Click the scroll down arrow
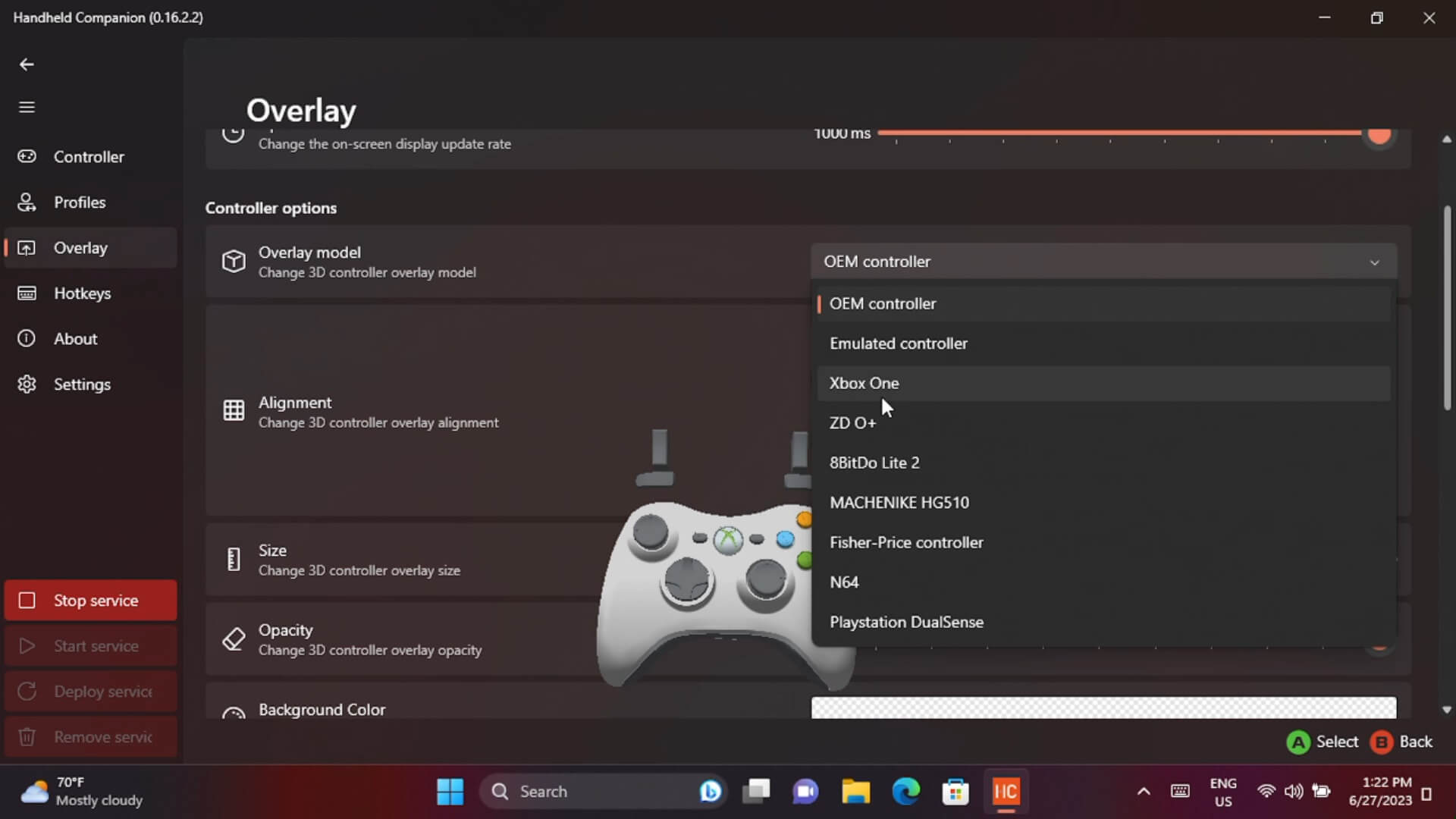The width and height of the screenshot is (1456, 819). click(x=1446, y=710)
